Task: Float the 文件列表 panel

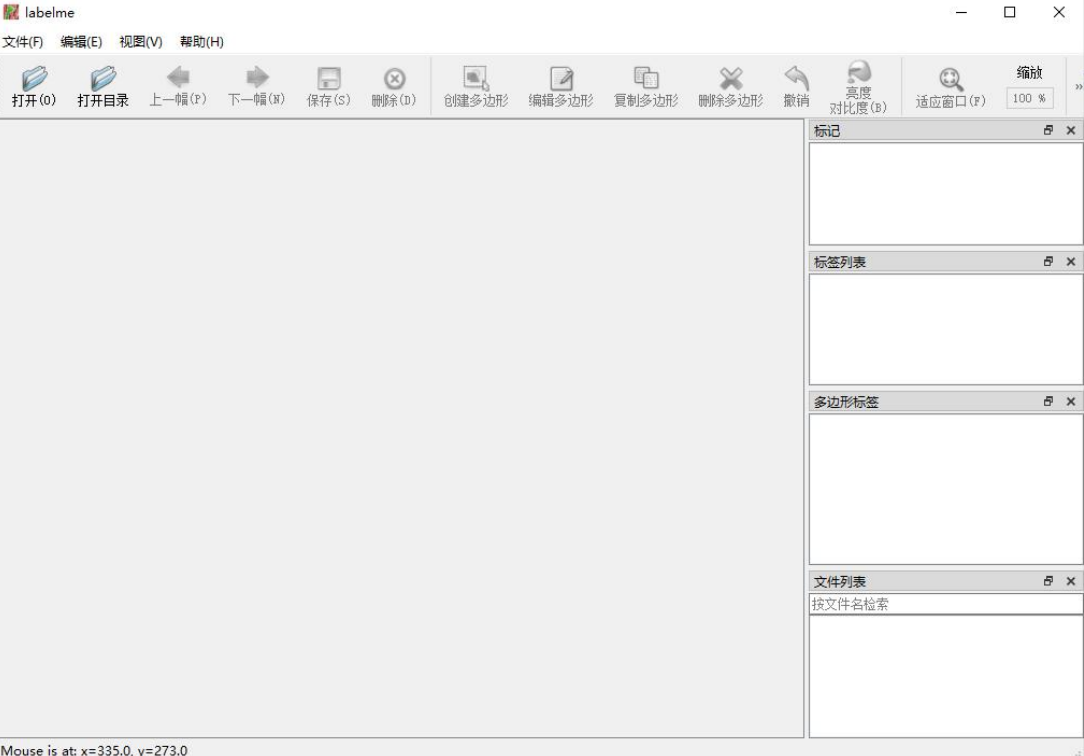Action: [1049, 581]
